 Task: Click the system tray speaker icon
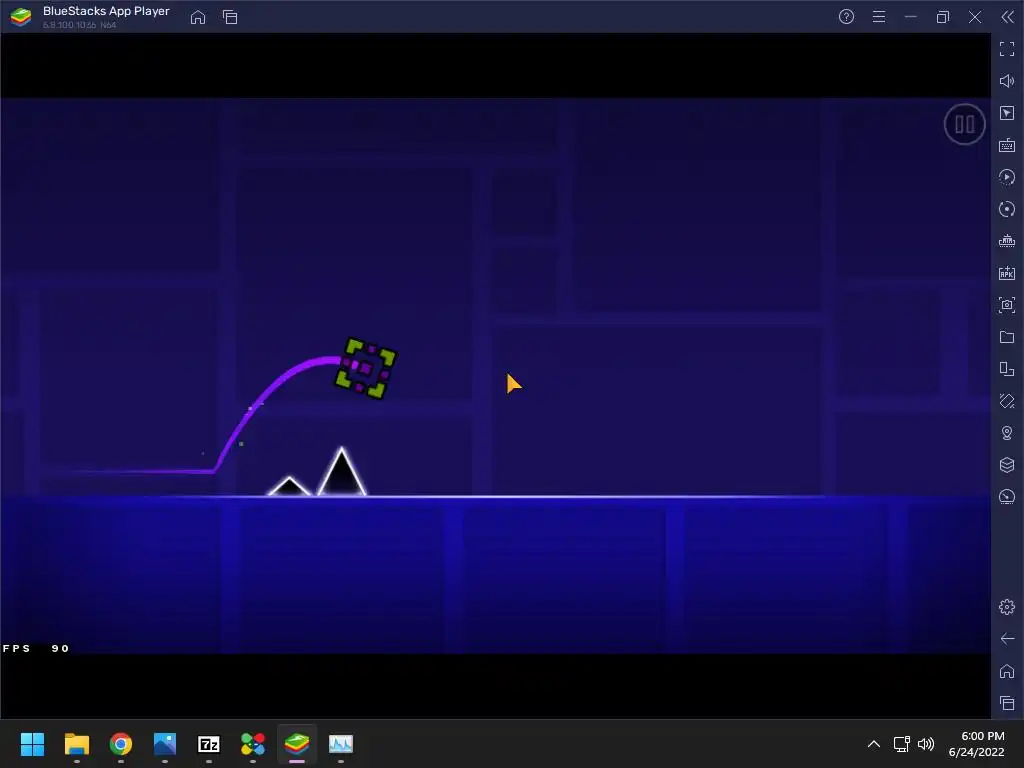point(926,744)
